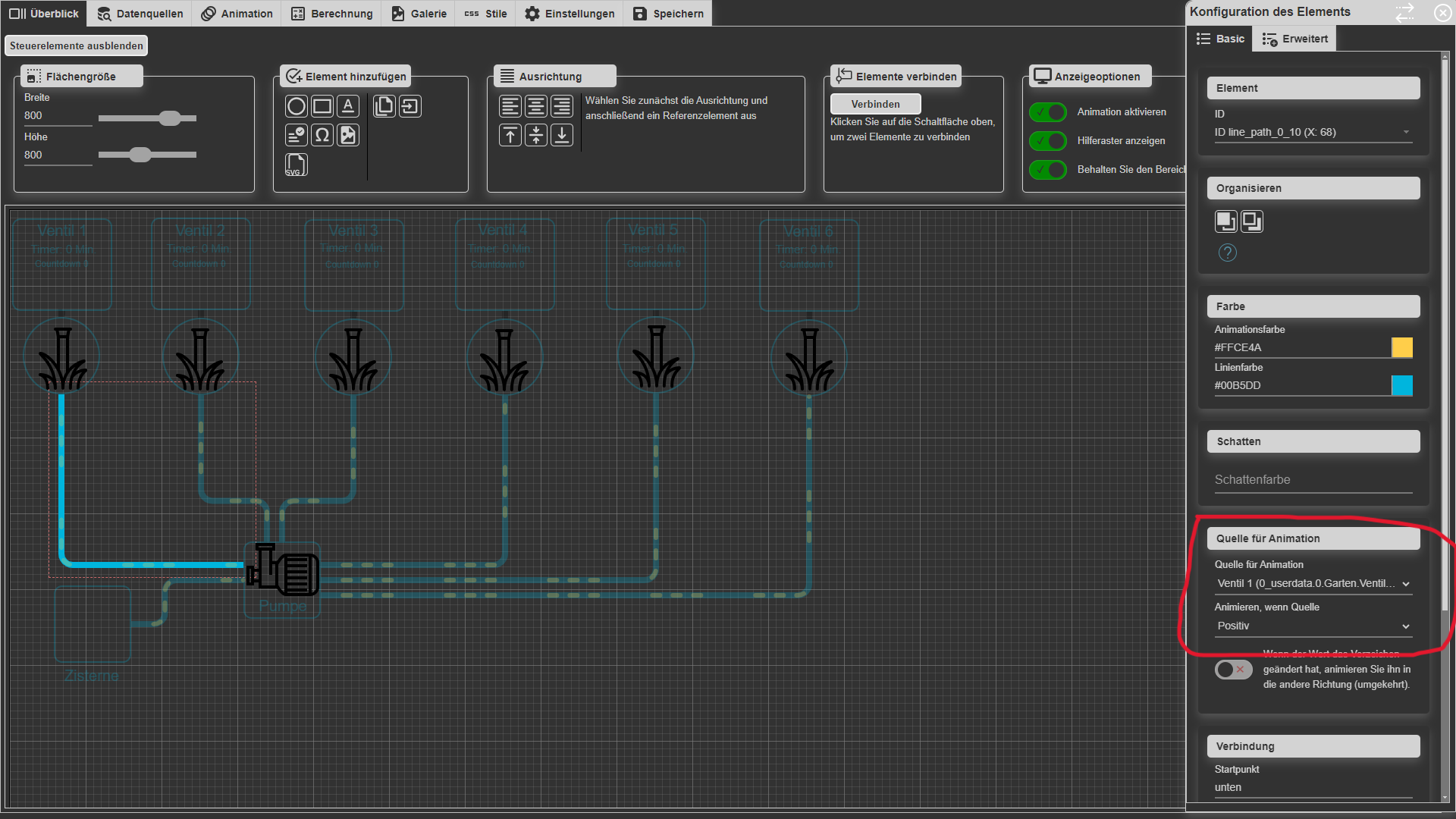Open the Linienfarbe blue color swatch
Screen dimensions: 1456x819
[x=1402, y=385]
